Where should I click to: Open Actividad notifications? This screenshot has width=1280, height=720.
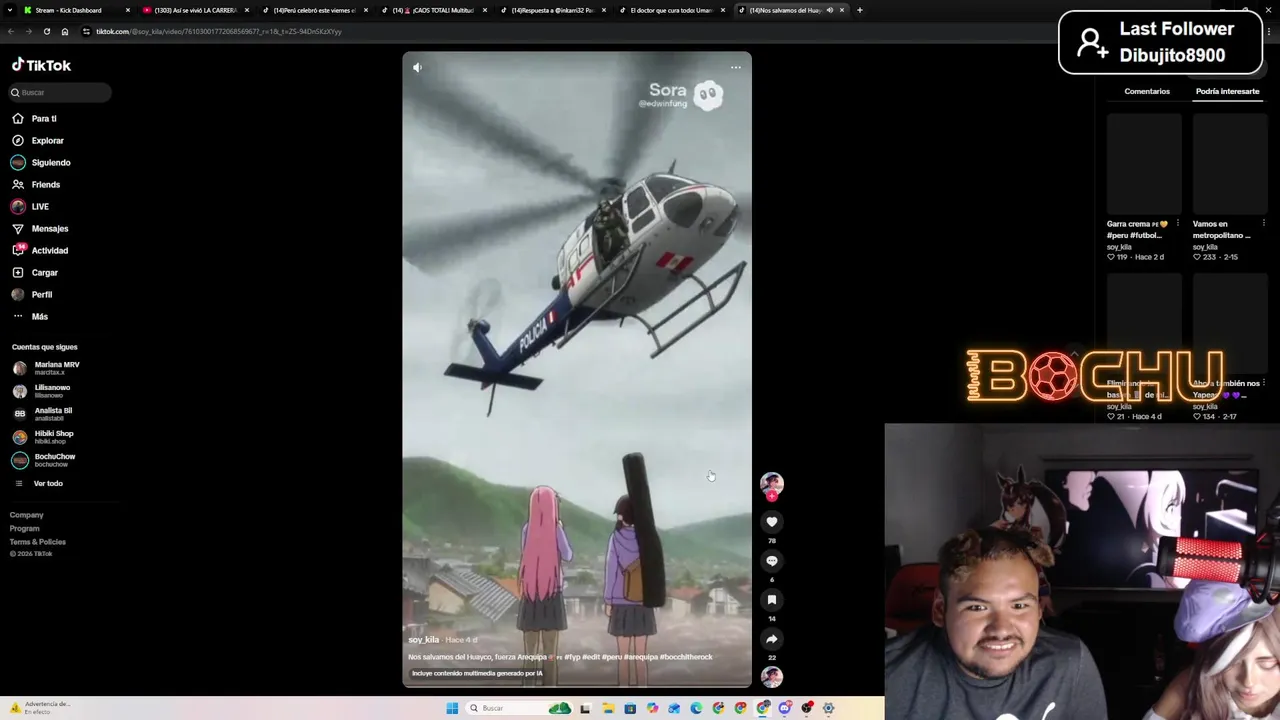pyautogui.click(x=49, y=250)
